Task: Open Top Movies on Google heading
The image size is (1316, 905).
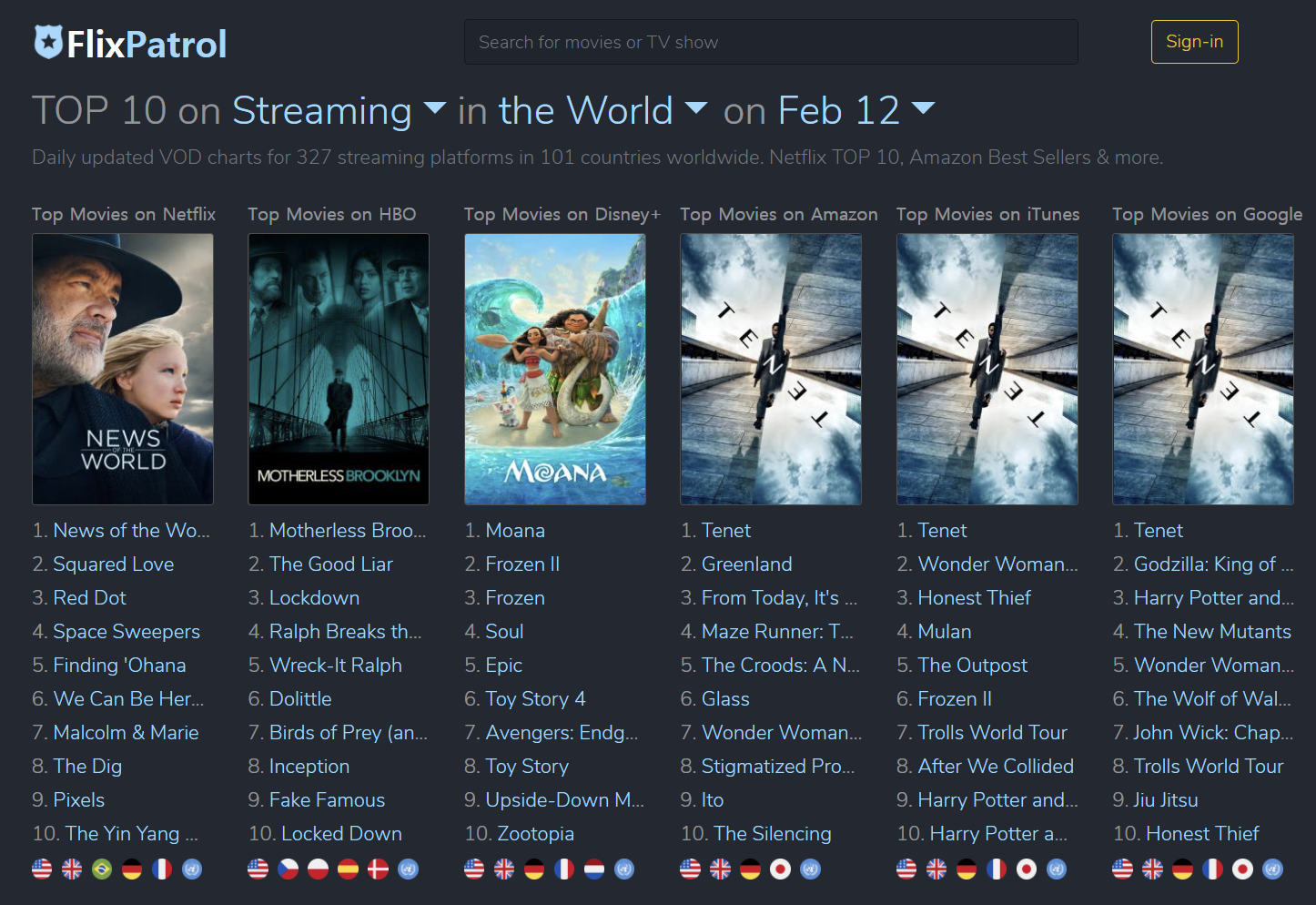Action: [1208, 214]
